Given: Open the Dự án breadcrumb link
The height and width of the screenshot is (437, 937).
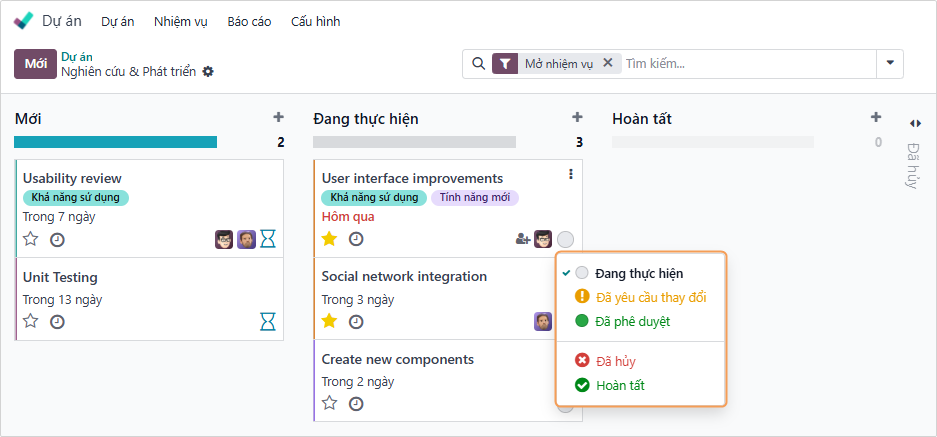Looking at the screenshot, I should (76, 57).
